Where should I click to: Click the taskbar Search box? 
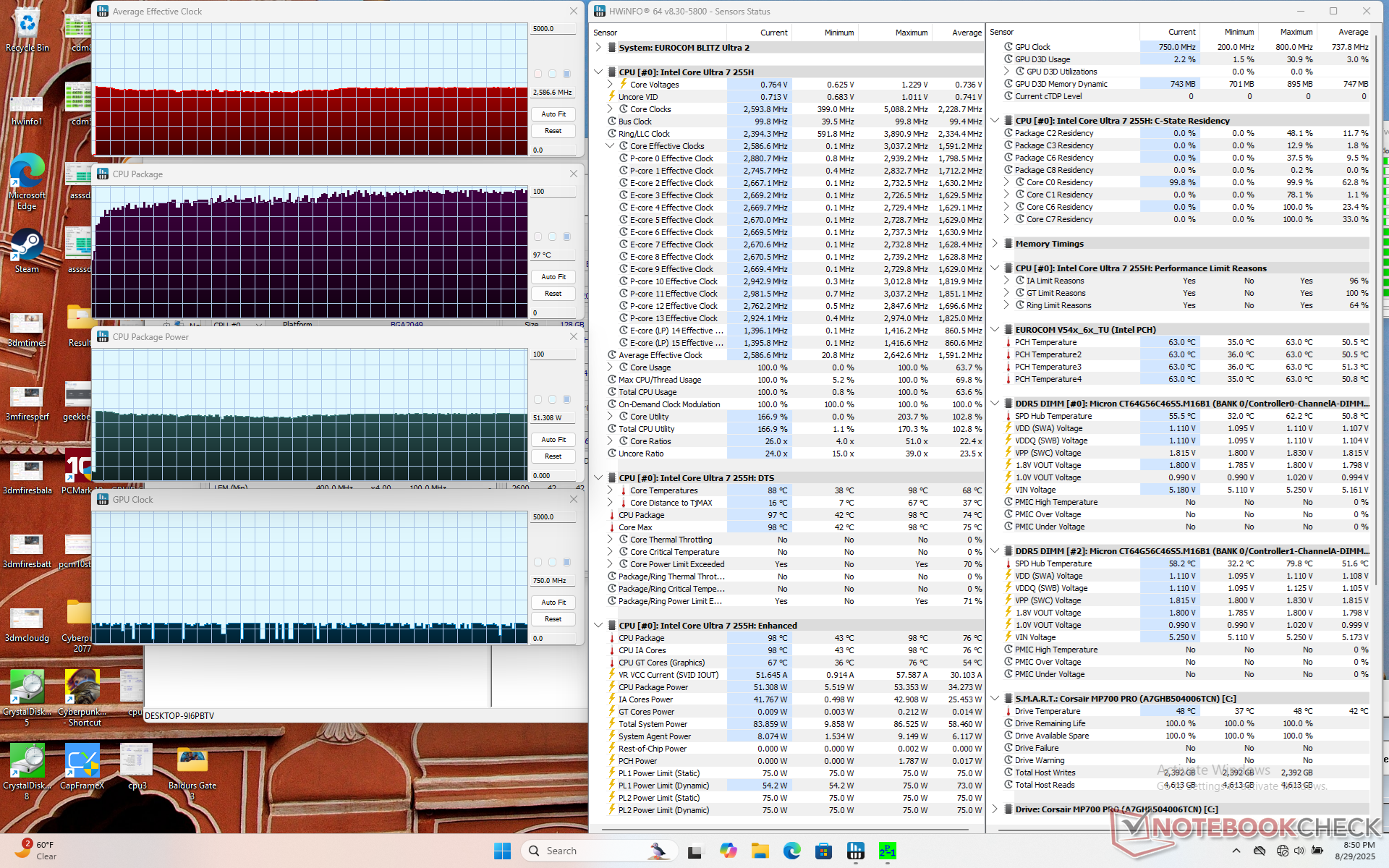[599, 851]
